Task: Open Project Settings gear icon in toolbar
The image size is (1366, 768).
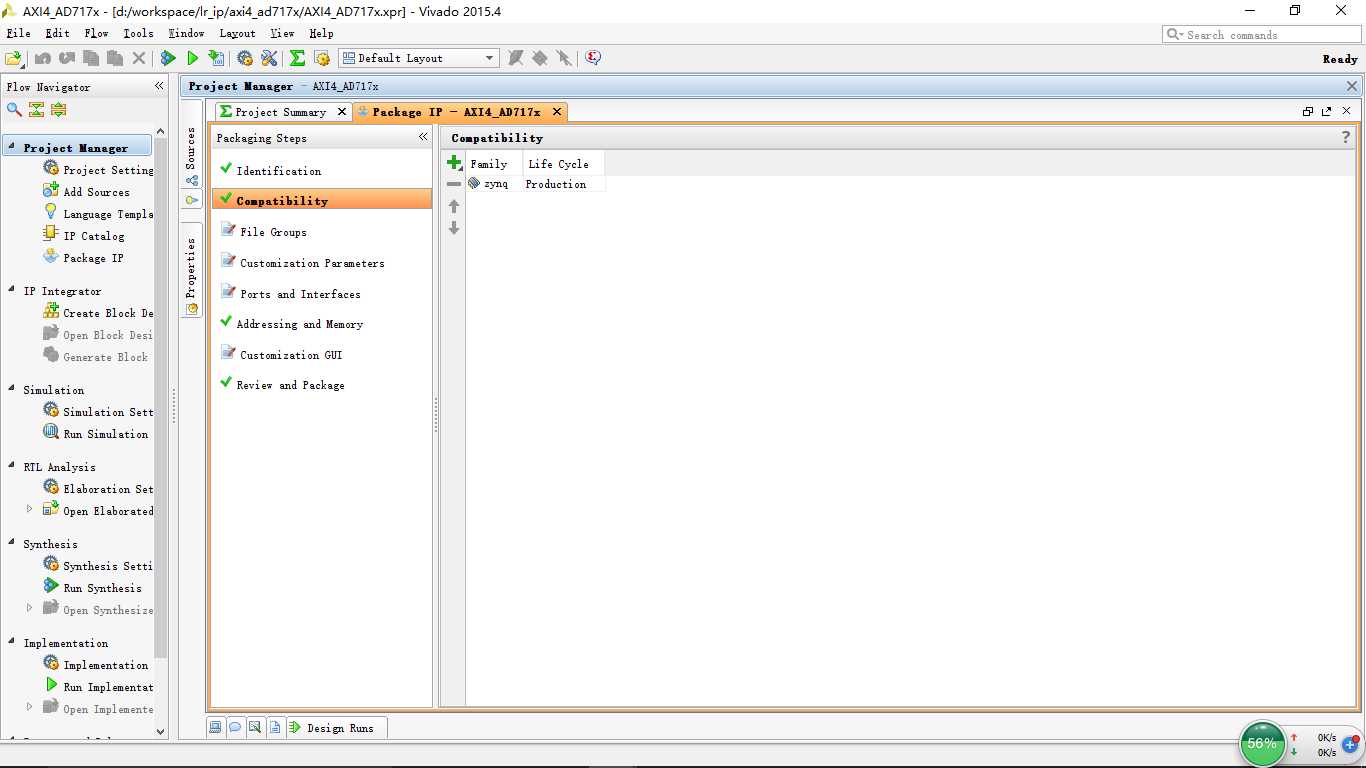Action: [x=245, y=58]
